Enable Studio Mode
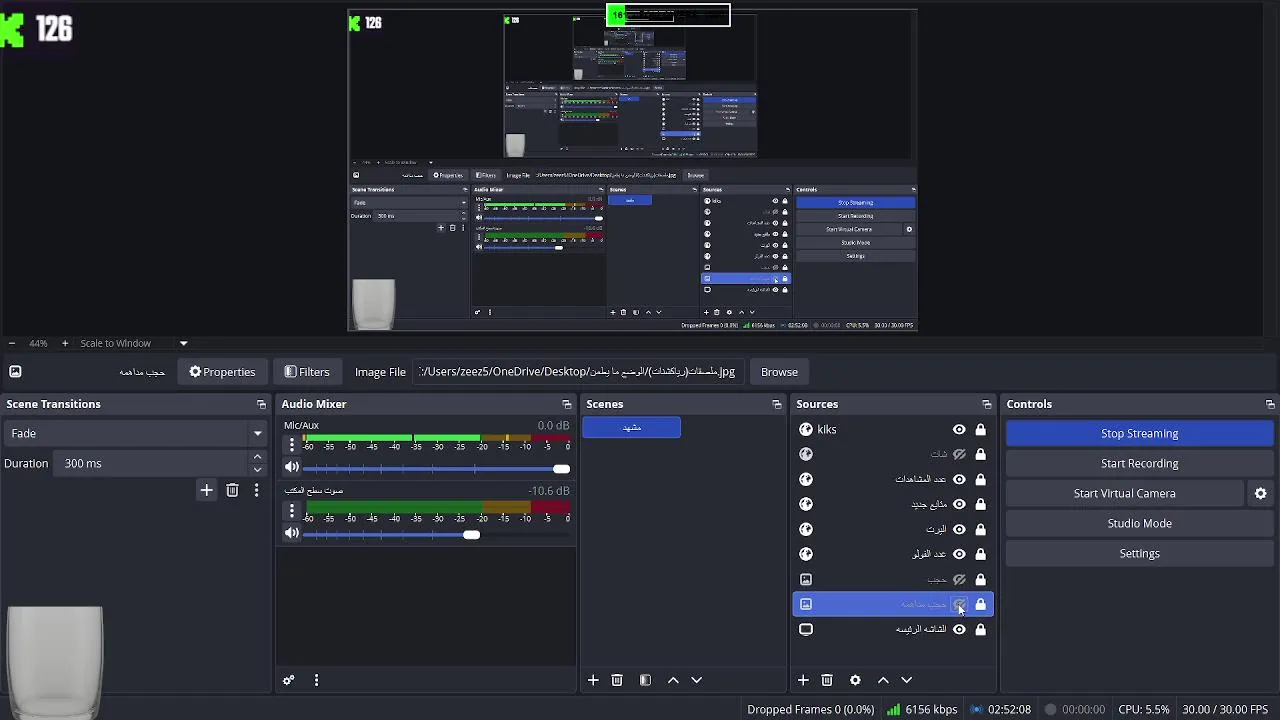This screenshot has width=1280, height=720. point(1139,523)
